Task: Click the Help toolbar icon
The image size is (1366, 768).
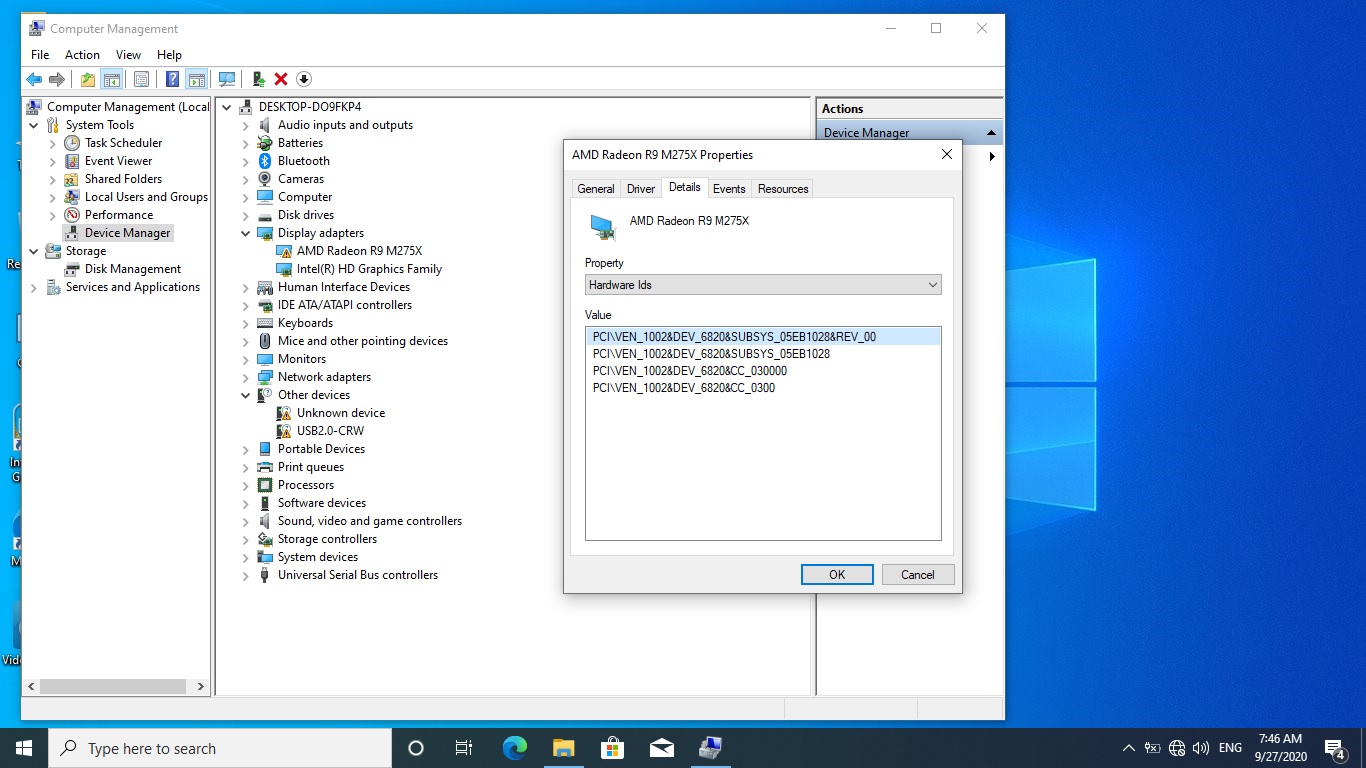Action: tap(172, 79)
